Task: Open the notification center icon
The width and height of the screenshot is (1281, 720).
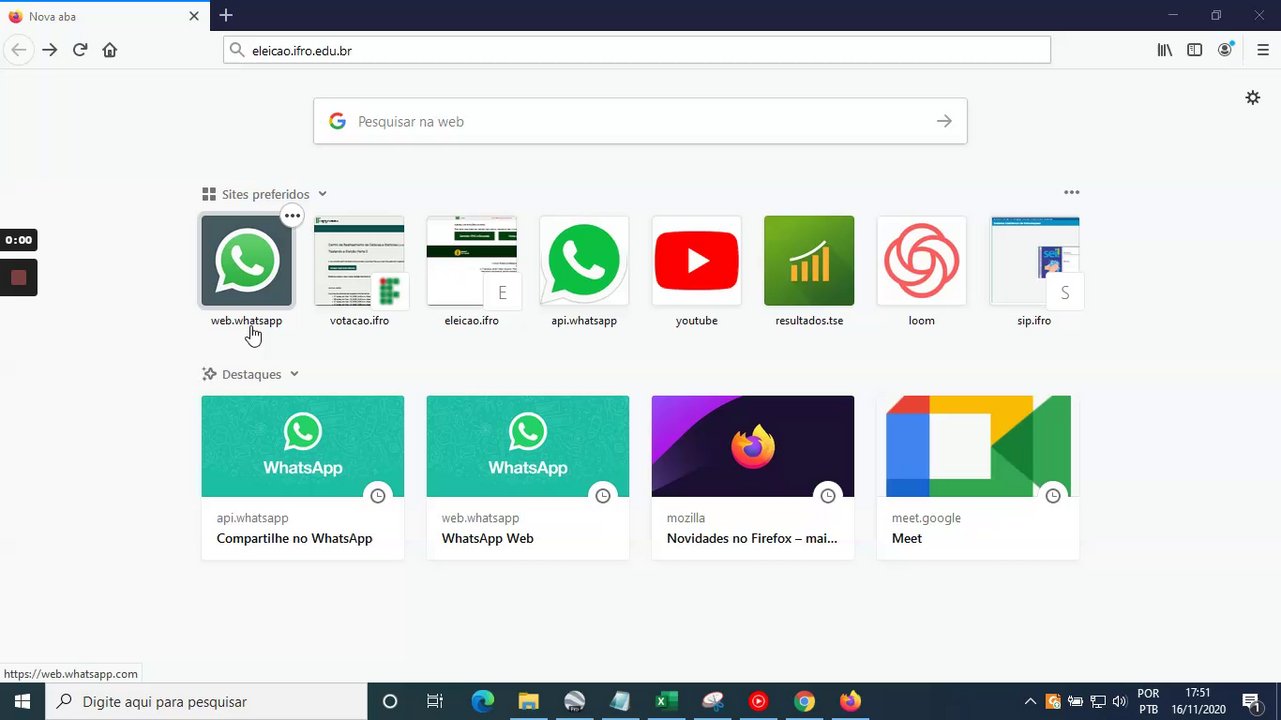Action: (1251, 701)
